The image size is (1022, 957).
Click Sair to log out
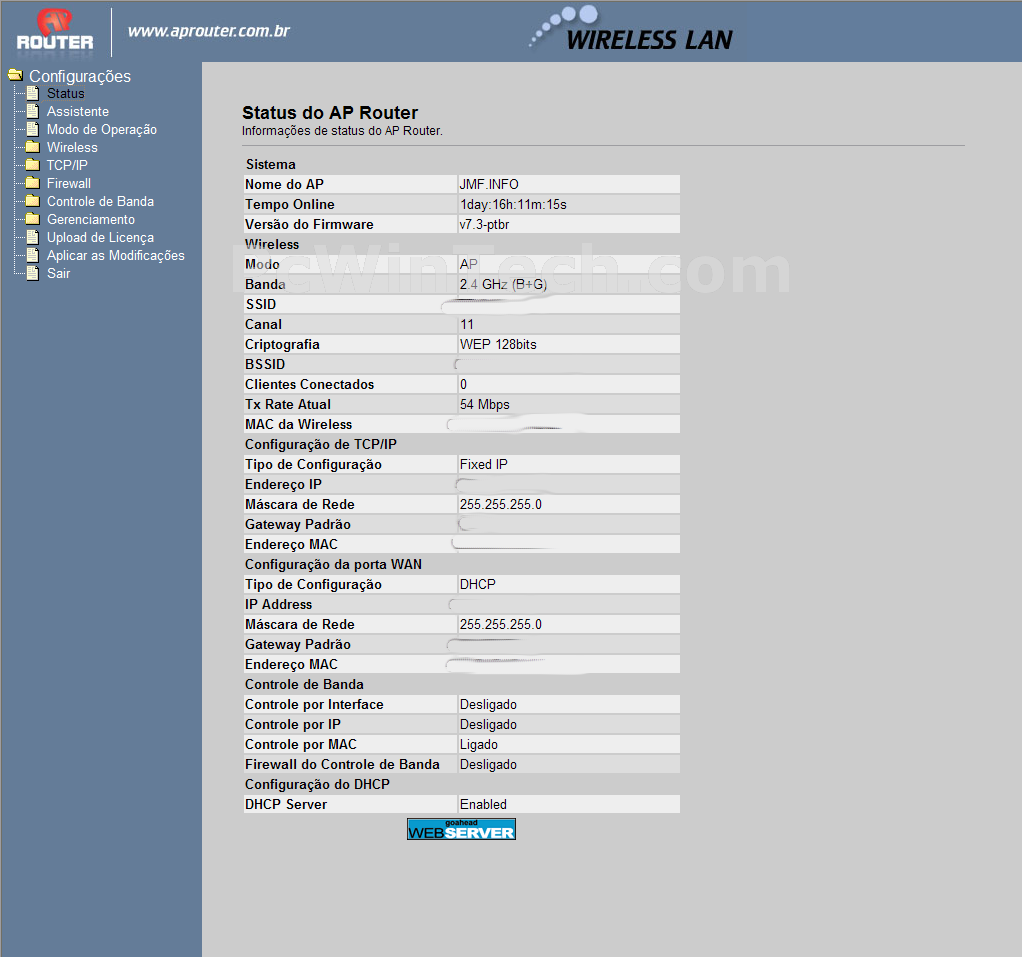[x=58, y=273]
